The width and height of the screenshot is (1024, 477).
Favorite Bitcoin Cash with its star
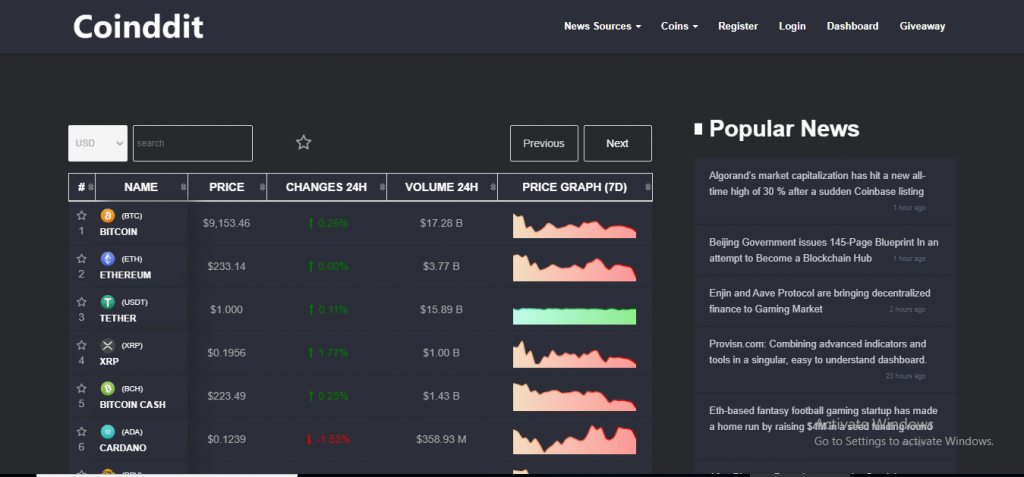point(82,388)
